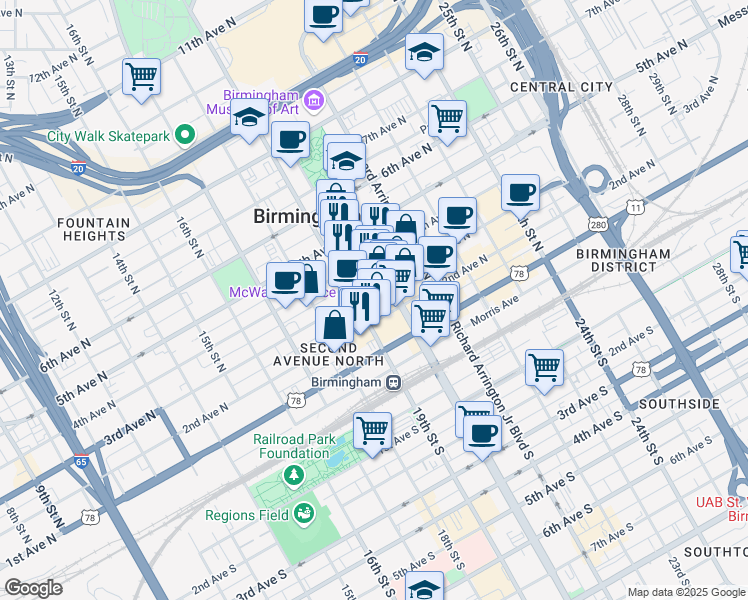Select graduation cap marker near 5th Ave S bottom
The image size is (748, 600).
424,586
